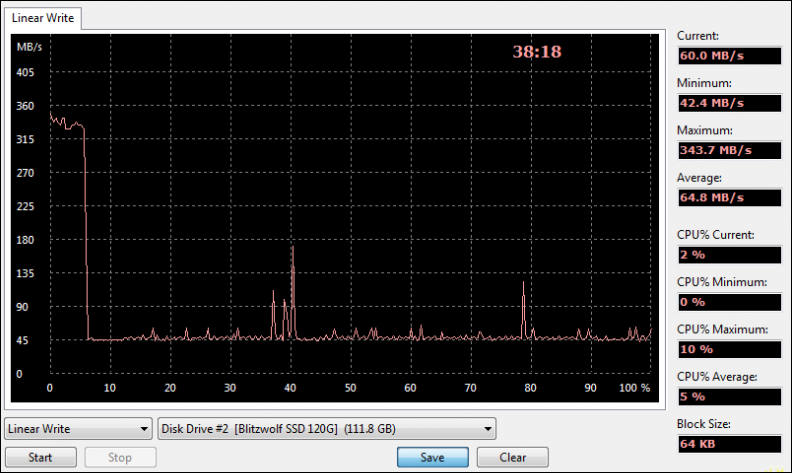This screenshot has width=792, height=473.
Task: Switch to the Linear Write tab
Action: pyautogui.click(x=43, y=18)
